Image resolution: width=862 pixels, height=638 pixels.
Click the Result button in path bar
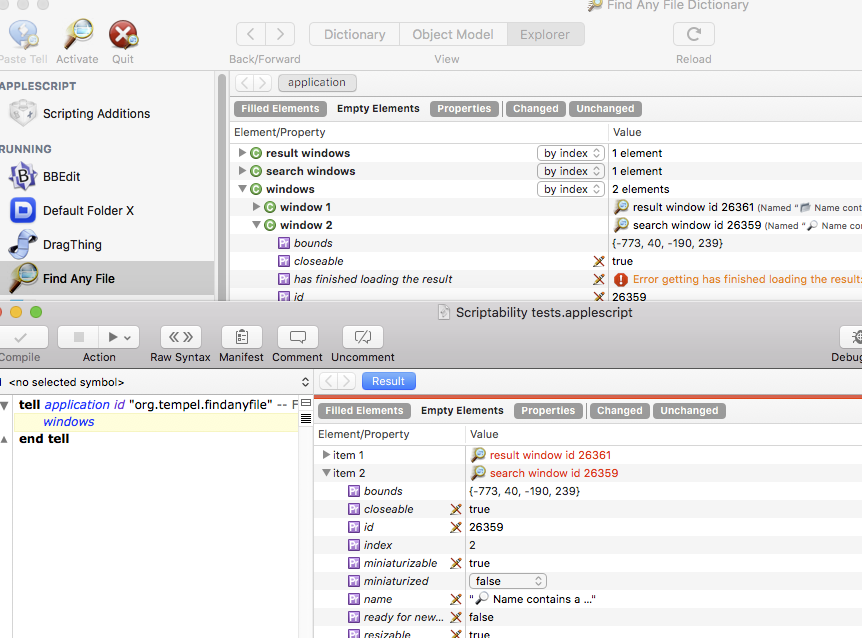(x=388, y=381)
